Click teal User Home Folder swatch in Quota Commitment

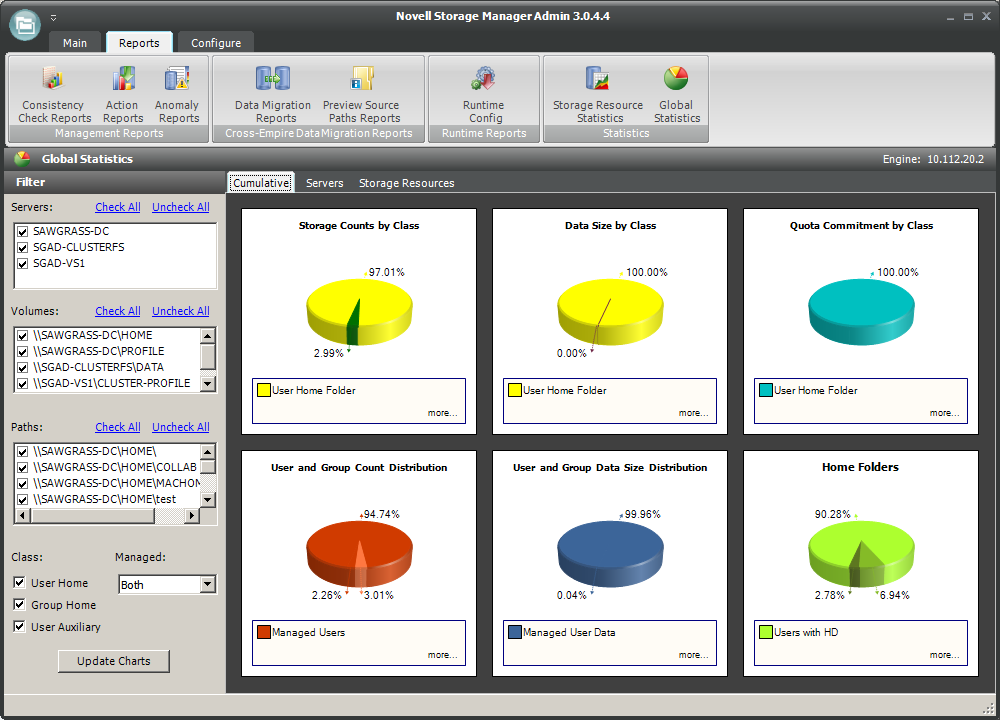[766, 390]
